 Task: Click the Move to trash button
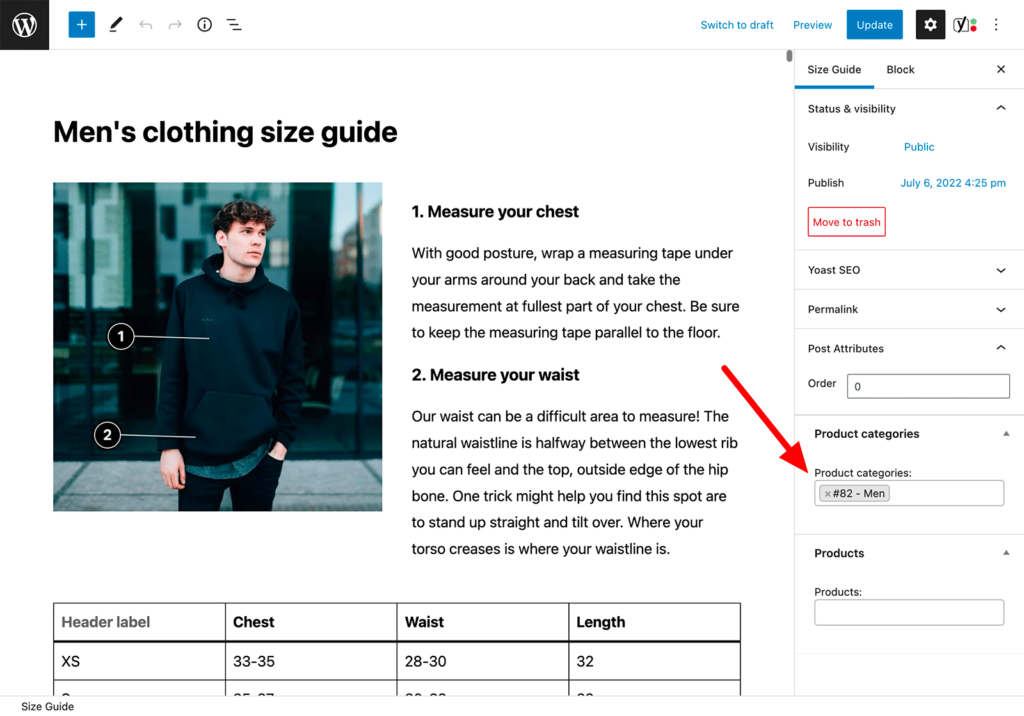(x=846, y=221)
